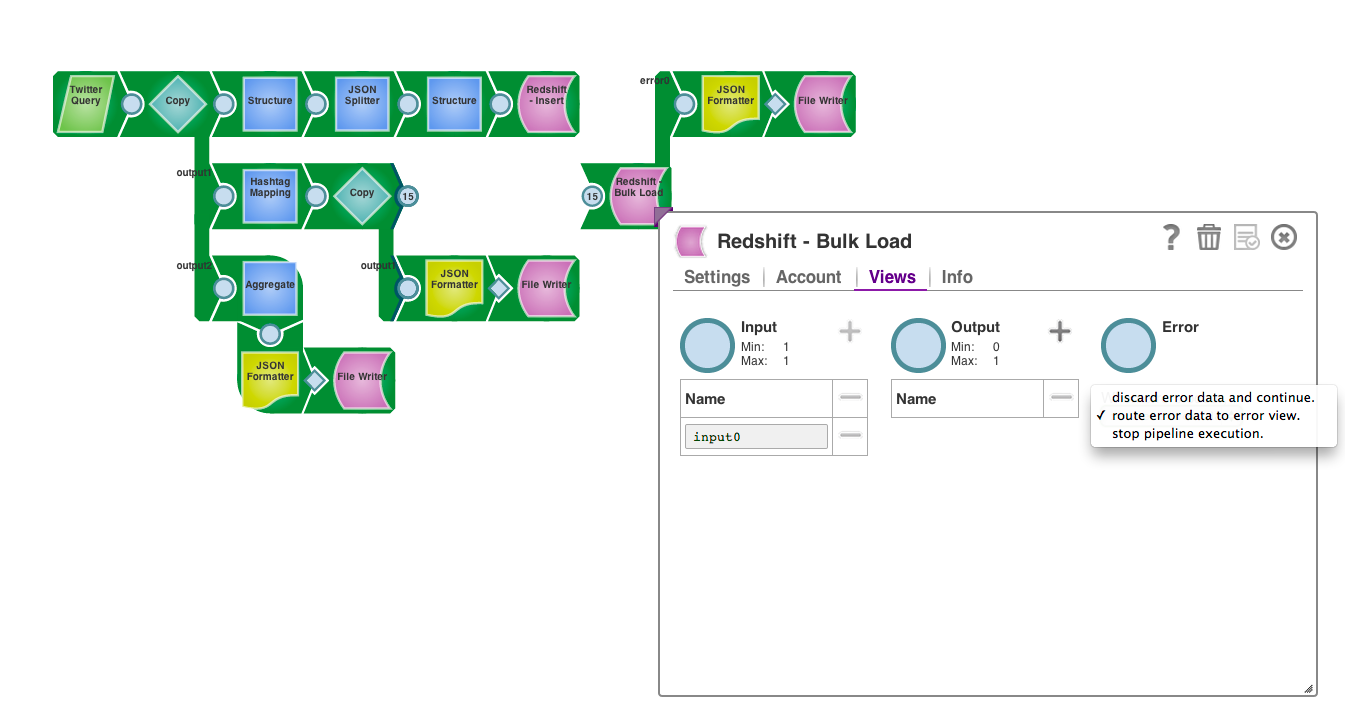The height and width of the screenshot is (724, 1345).
Task: Click the Structure snap before Redshift - Insert
Action: point(454,103)
